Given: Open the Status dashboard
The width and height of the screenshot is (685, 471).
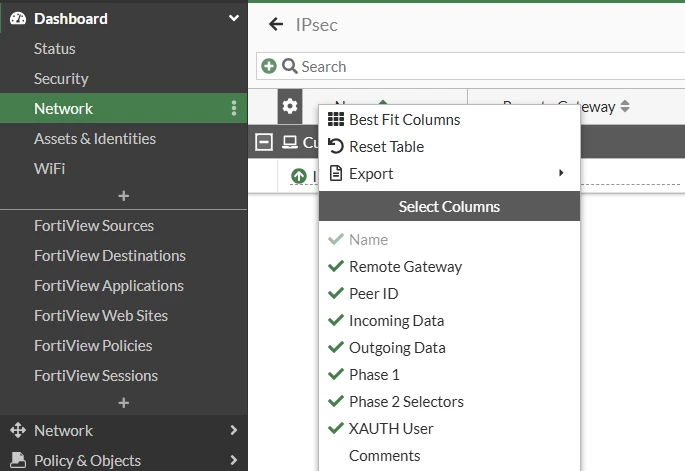Looking at the screenshot, I should click(x=55, y=48).
